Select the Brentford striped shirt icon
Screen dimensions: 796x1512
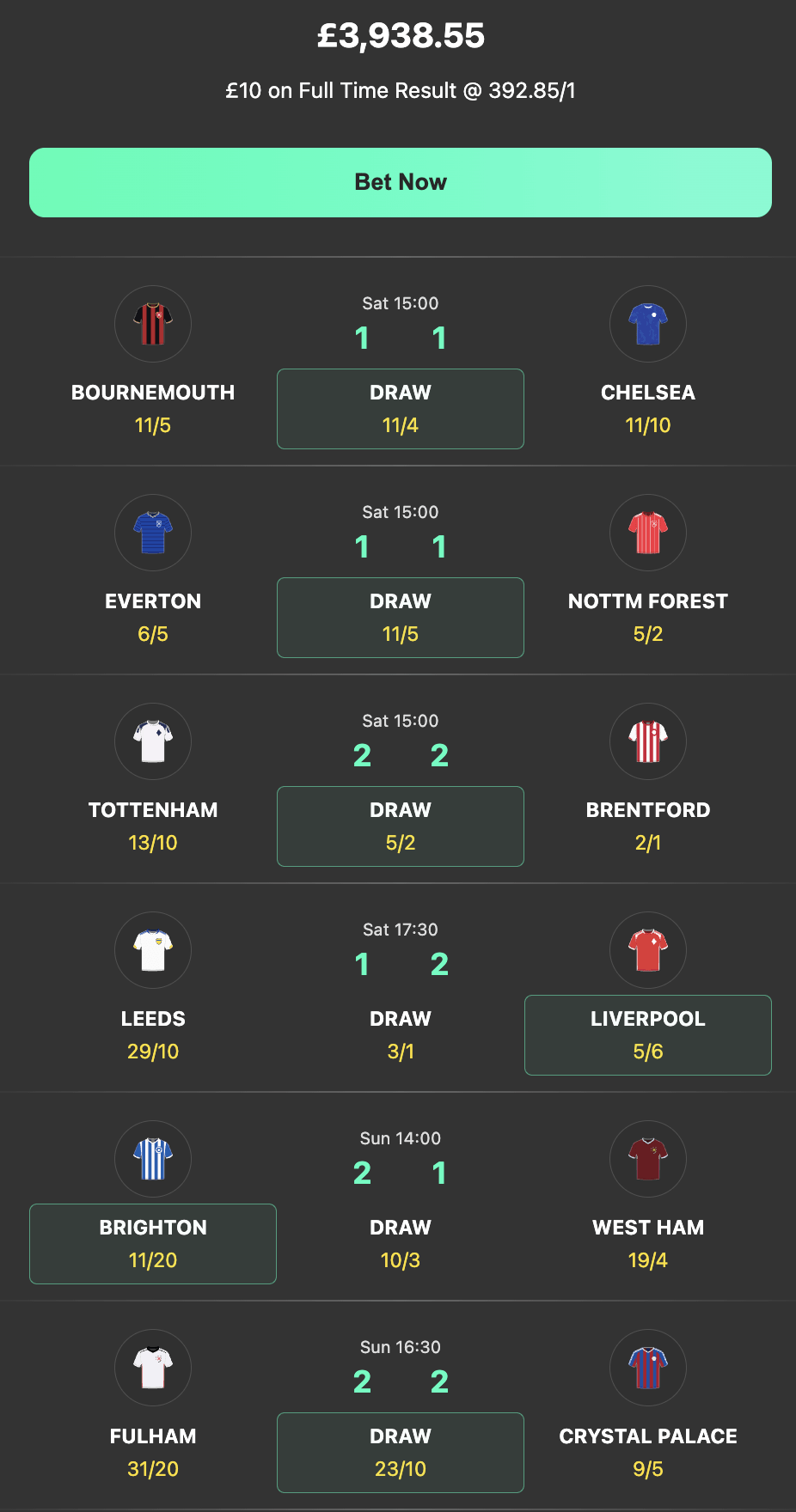pyautogui.click(x=647, y=741)
